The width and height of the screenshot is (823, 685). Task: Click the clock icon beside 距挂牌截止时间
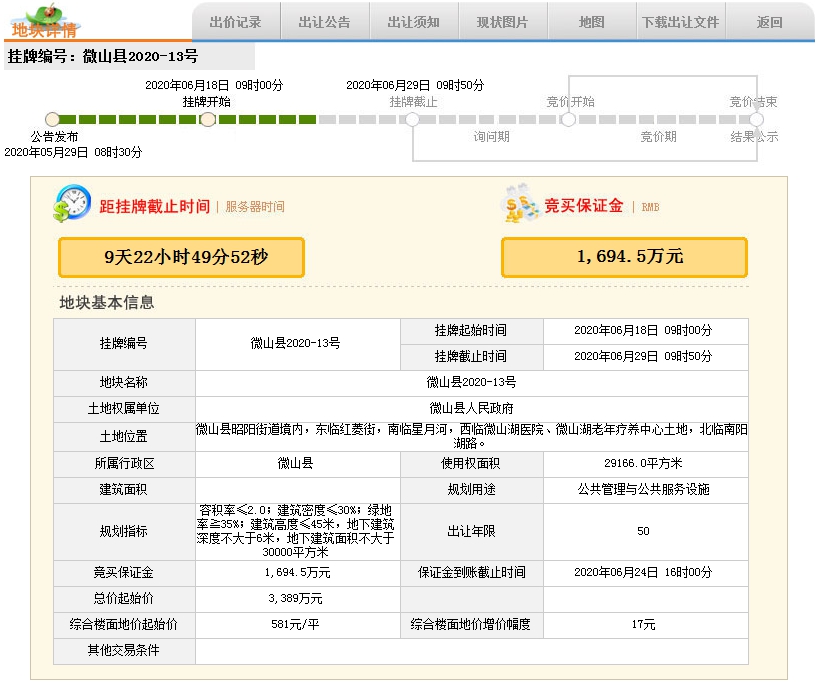coord(72,203)
